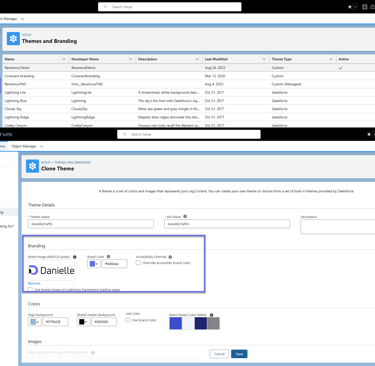Click the favorites star icon in the top window header
Image resolution: width=375 pixels, height=366 pixels.
[x=350, y=7]
